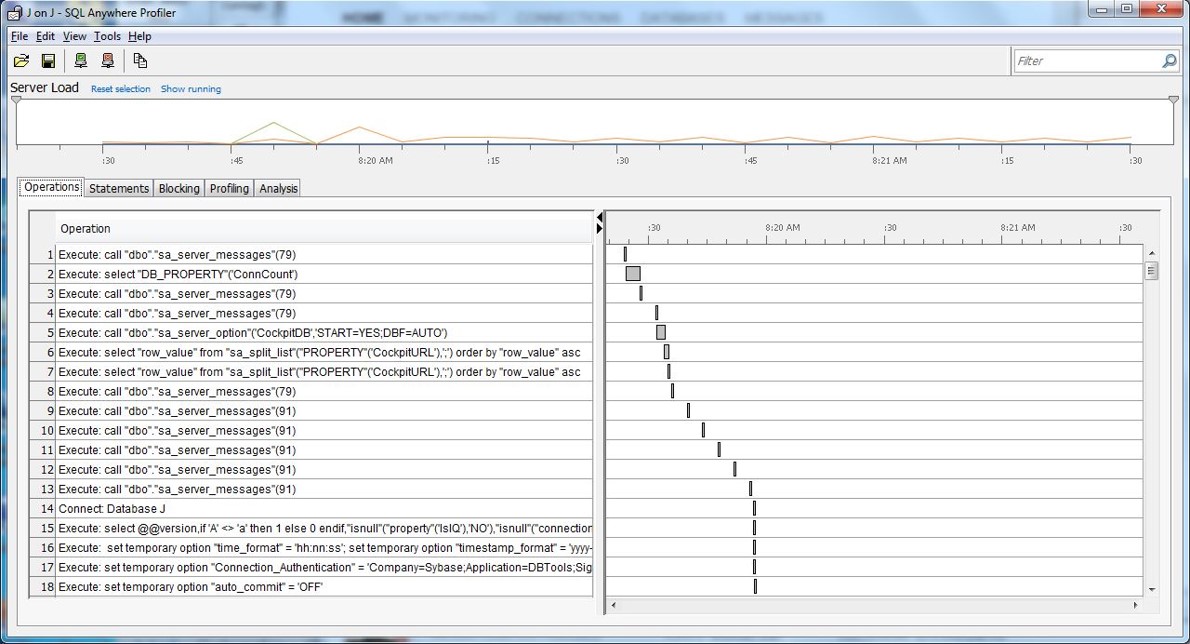The height and width of the screenshot is (644, 1190).
Task: Open the File menu
Action: [x=18, y=35]
